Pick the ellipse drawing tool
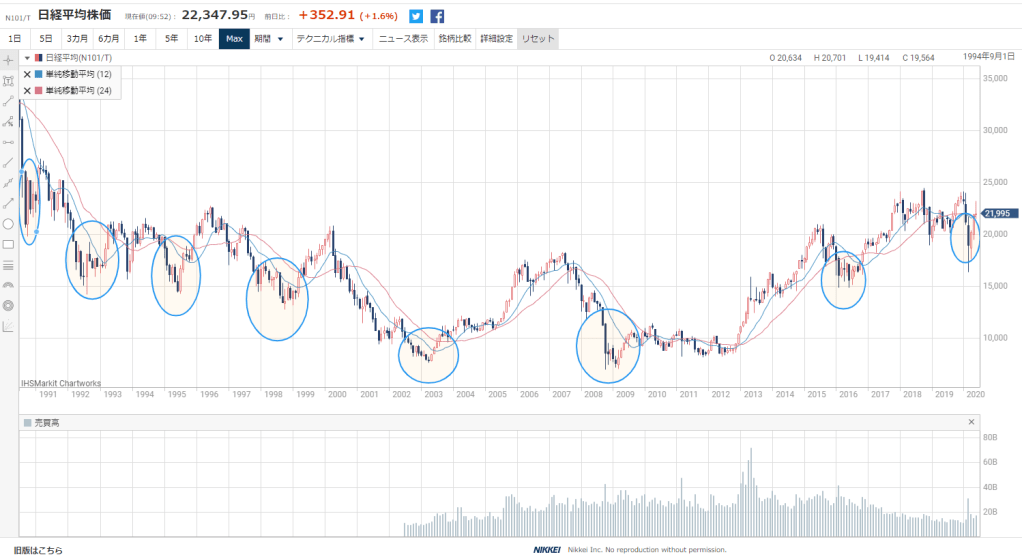This screenshot has width=1022, height=559. coord(8,223)
